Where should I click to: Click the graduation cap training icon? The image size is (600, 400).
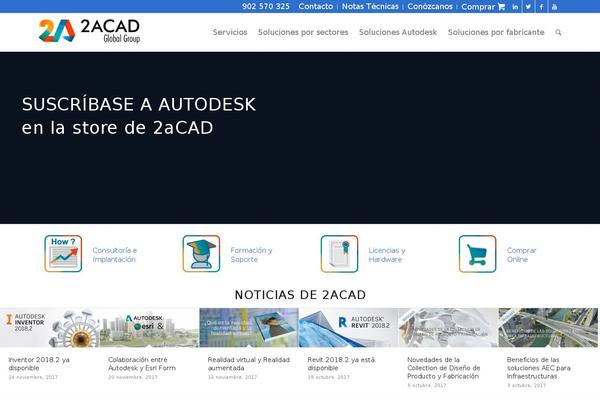(x=201, y=253)
